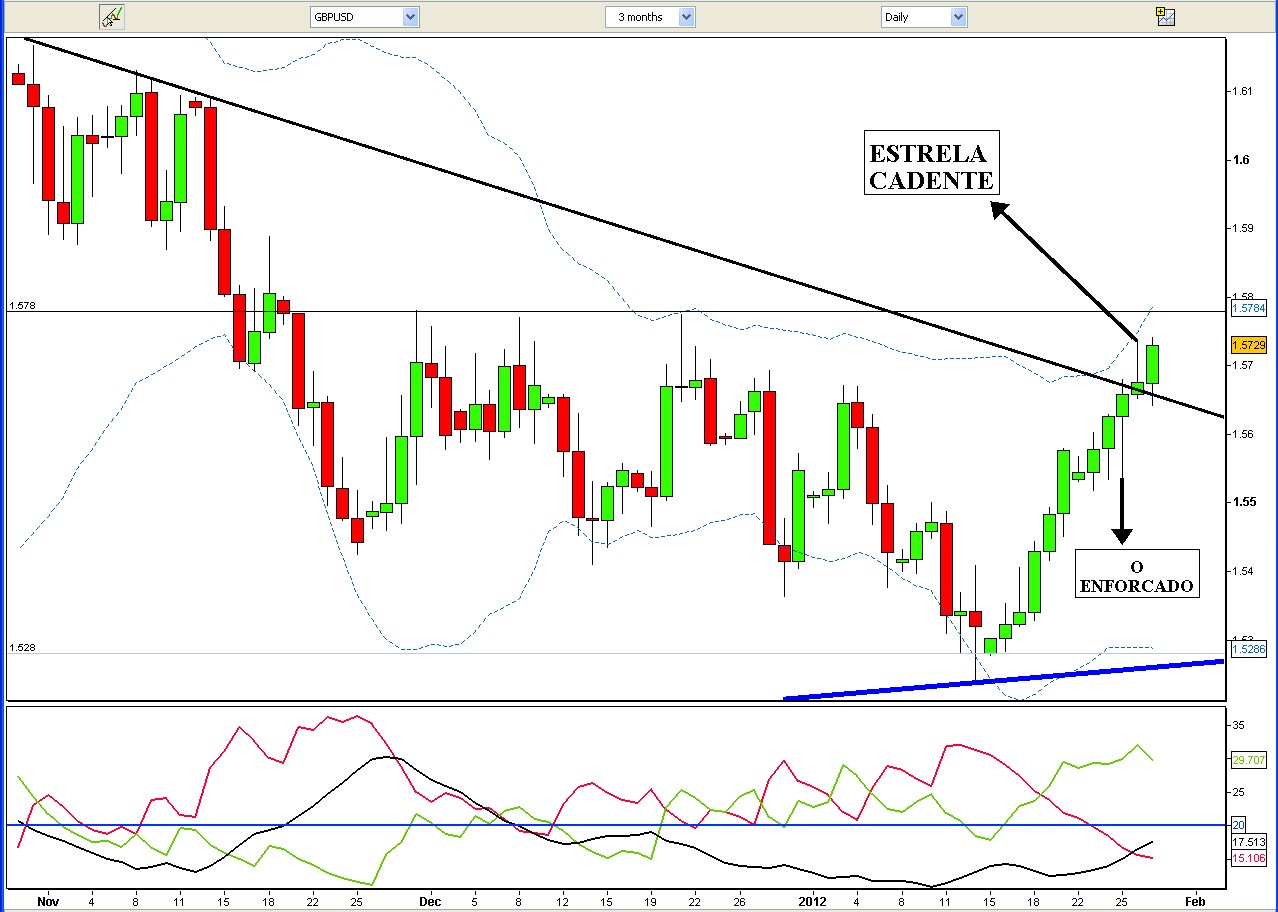The height and width of the screenshot is (912, 1278).
Task: Click the blue 20 level label
Action: coord(1238,825)
